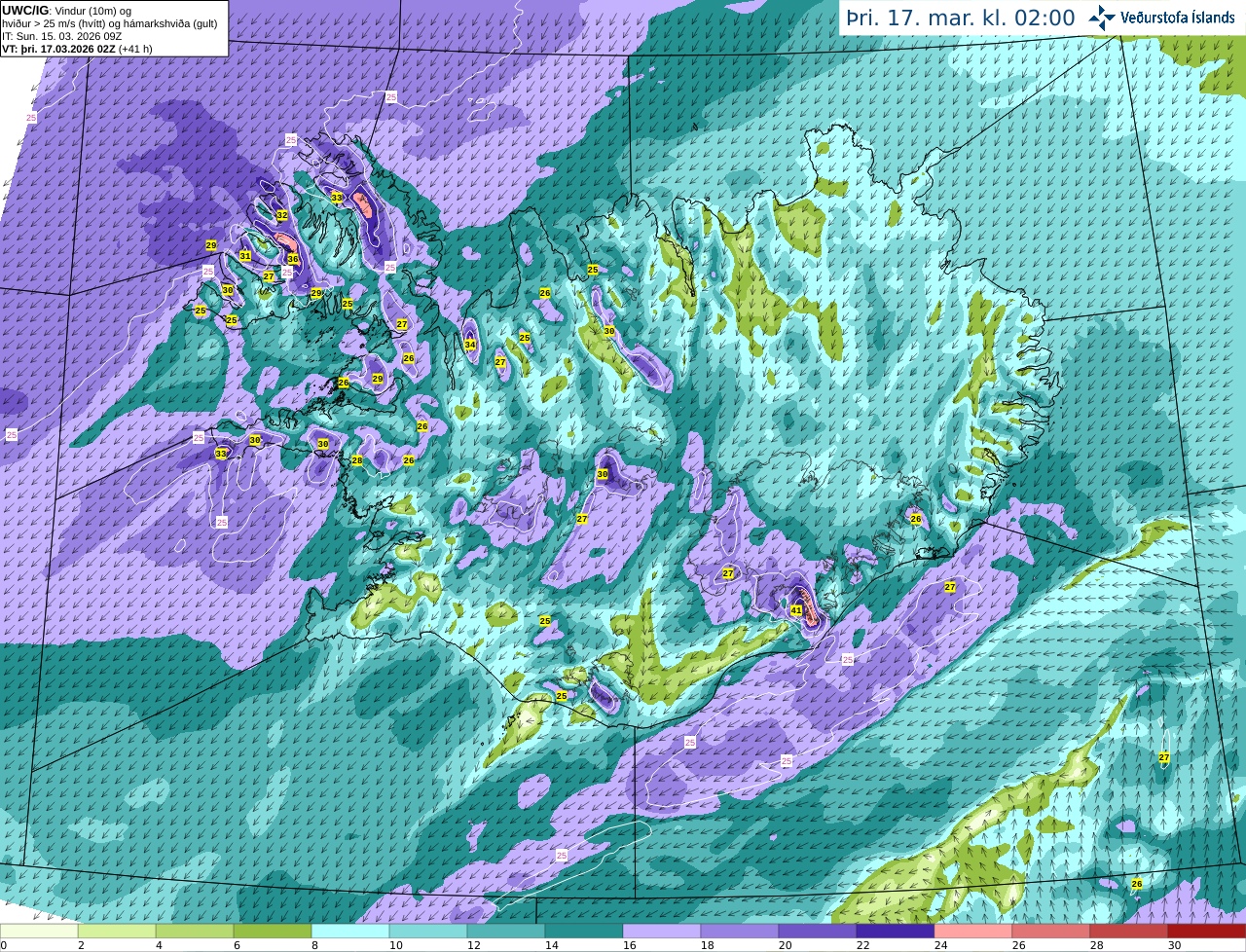
Task: Select the legend swatch between 20 and 22
Action: click(818, 931)
